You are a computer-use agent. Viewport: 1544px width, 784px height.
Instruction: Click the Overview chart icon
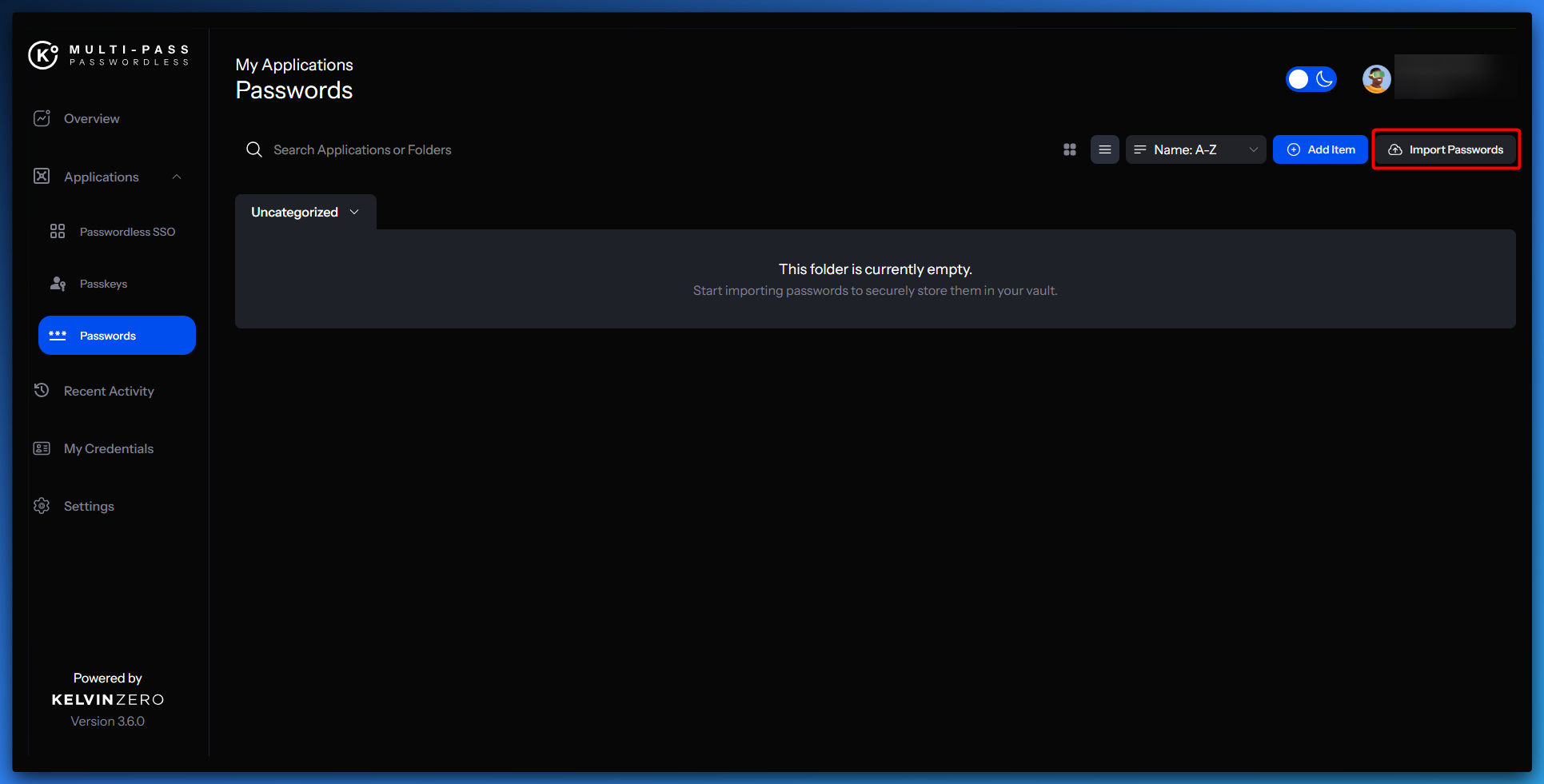point(42,118)
